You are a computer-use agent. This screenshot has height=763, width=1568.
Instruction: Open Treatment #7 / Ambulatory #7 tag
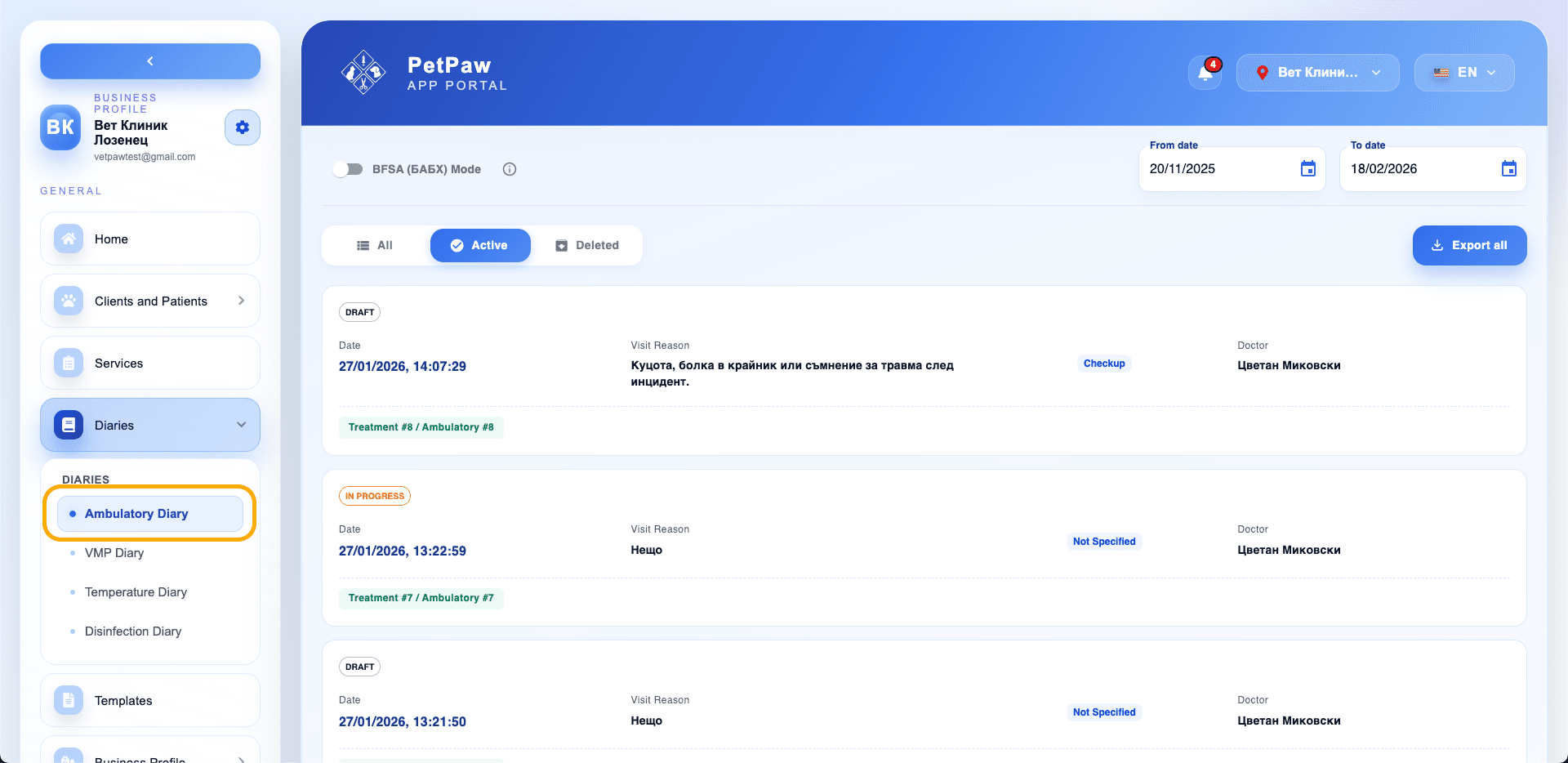coord(421,598)
